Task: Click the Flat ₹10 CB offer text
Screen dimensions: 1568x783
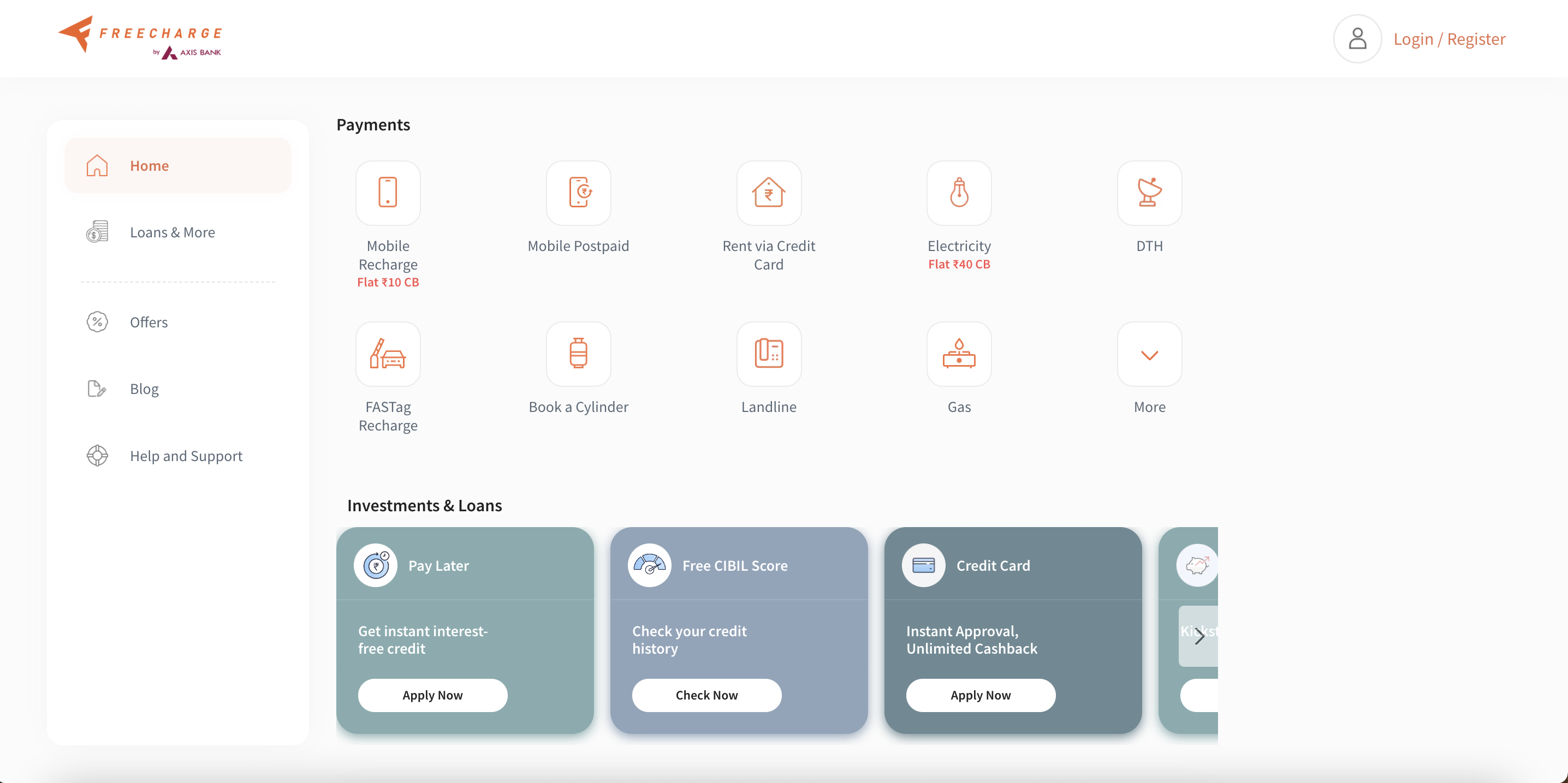Action: [x=388, y=282]
